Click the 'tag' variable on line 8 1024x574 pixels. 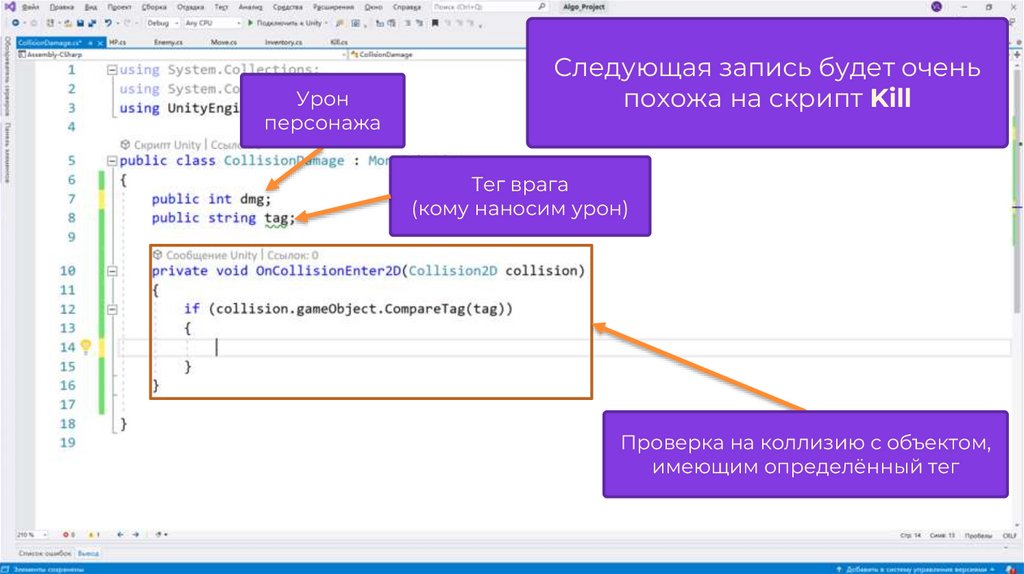click(x=276, y=218)
